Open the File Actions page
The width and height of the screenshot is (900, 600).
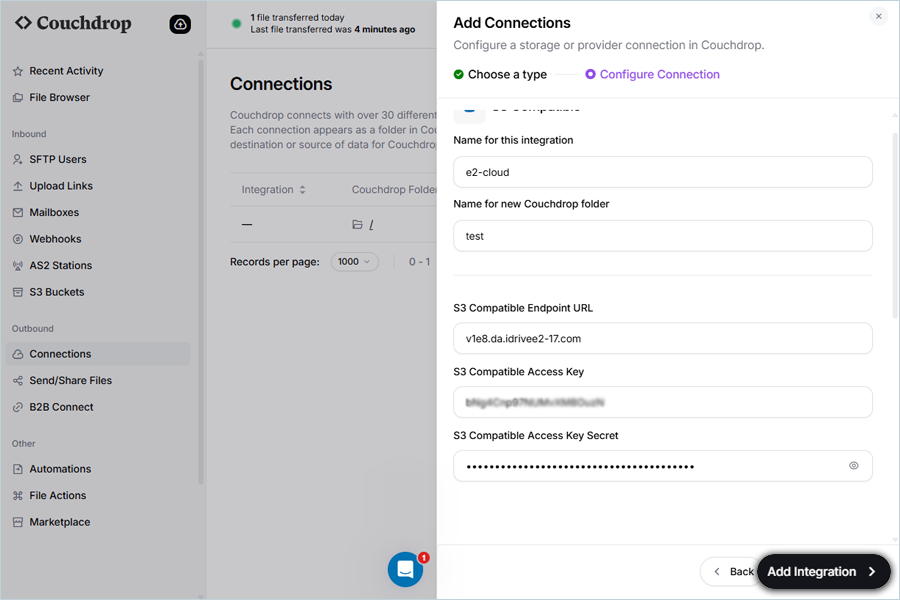57,496
